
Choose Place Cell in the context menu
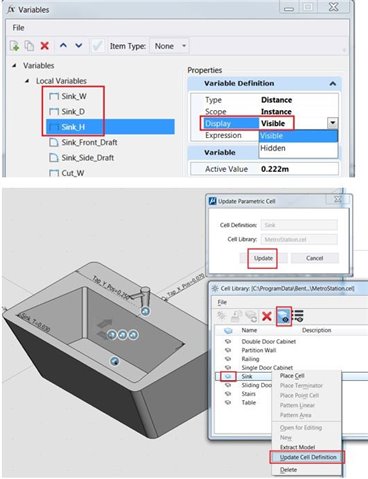[x=292, y=376]
